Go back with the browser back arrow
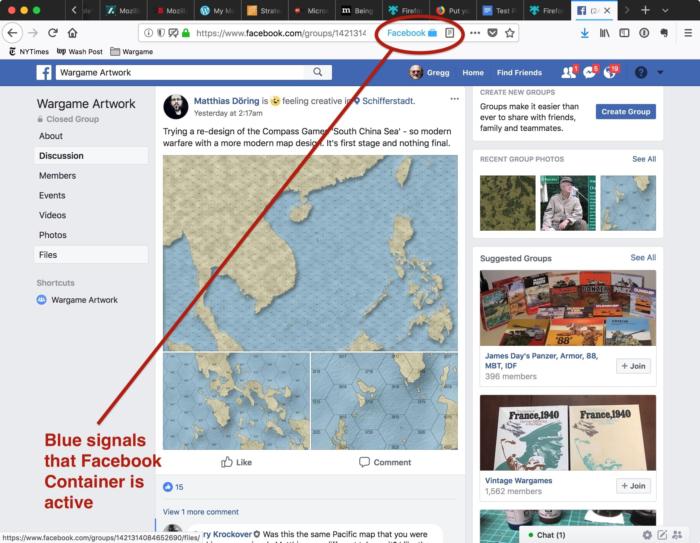The height and width of the screenshot is (543, 700). (x=12, y=33)
